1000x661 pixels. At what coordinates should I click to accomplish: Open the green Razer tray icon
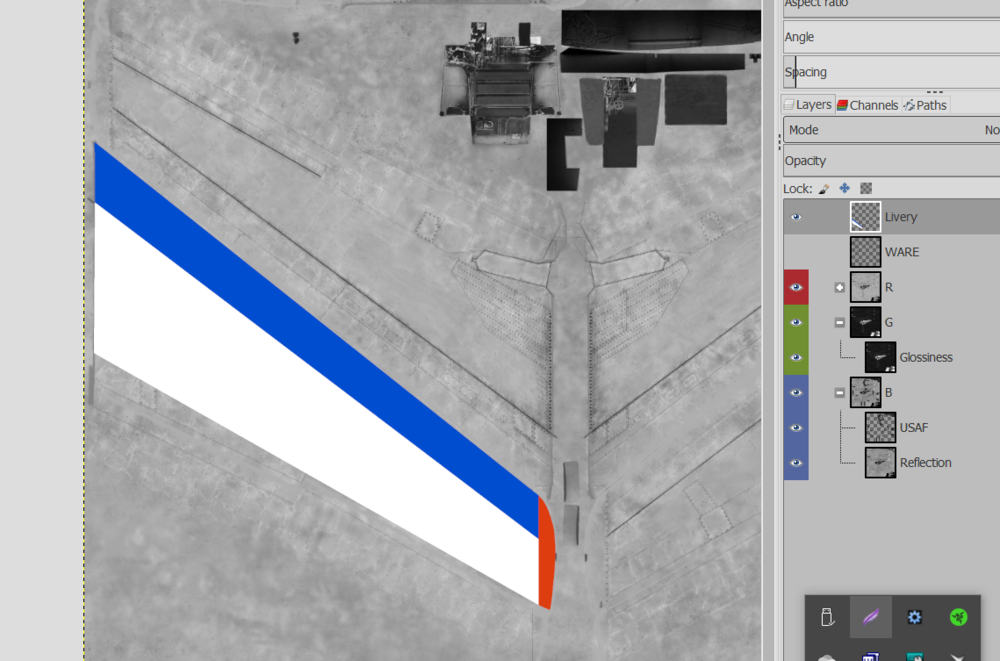tap(958, 617)
